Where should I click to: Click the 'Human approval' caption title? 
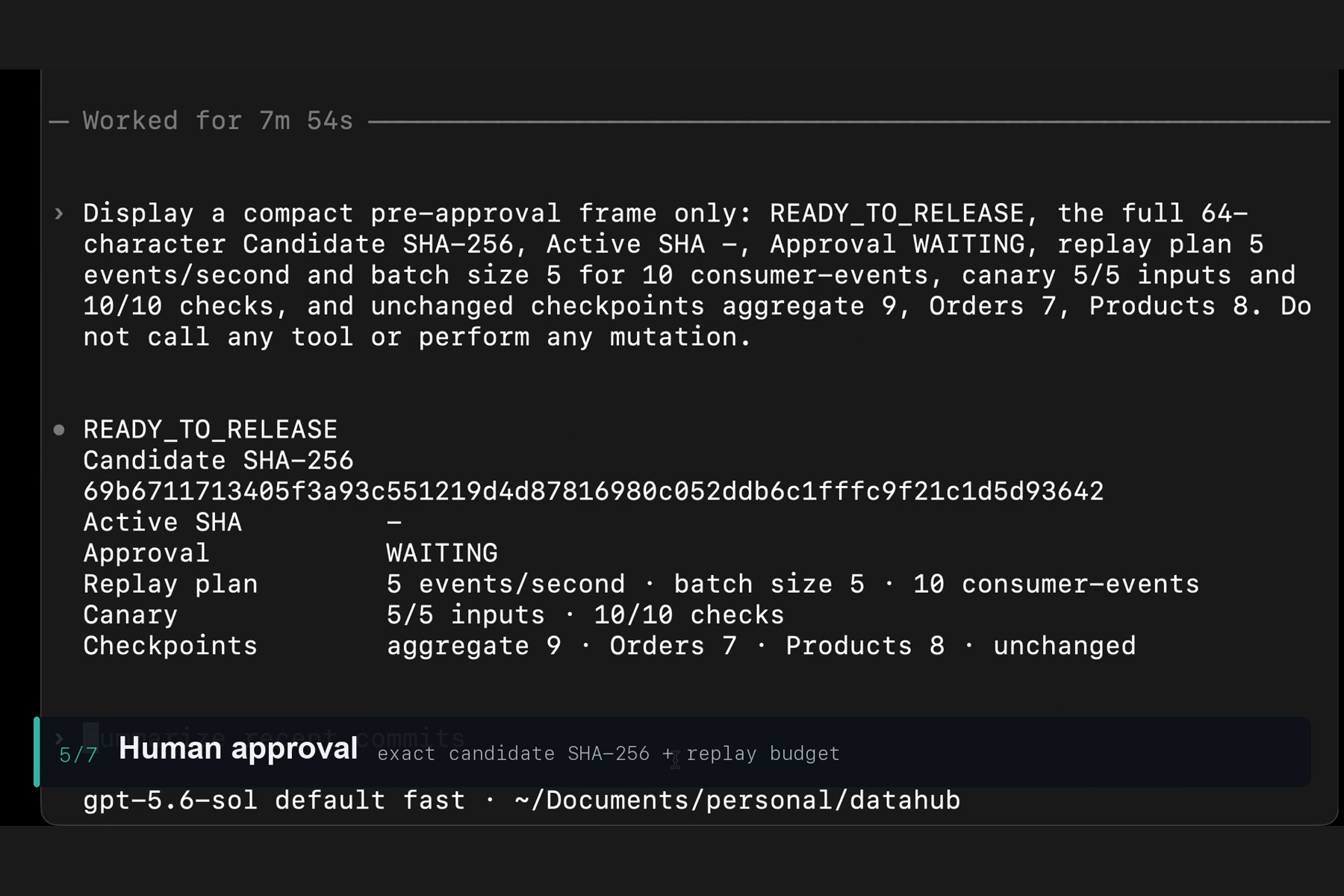pyautogui.click(x=238, y=749)
